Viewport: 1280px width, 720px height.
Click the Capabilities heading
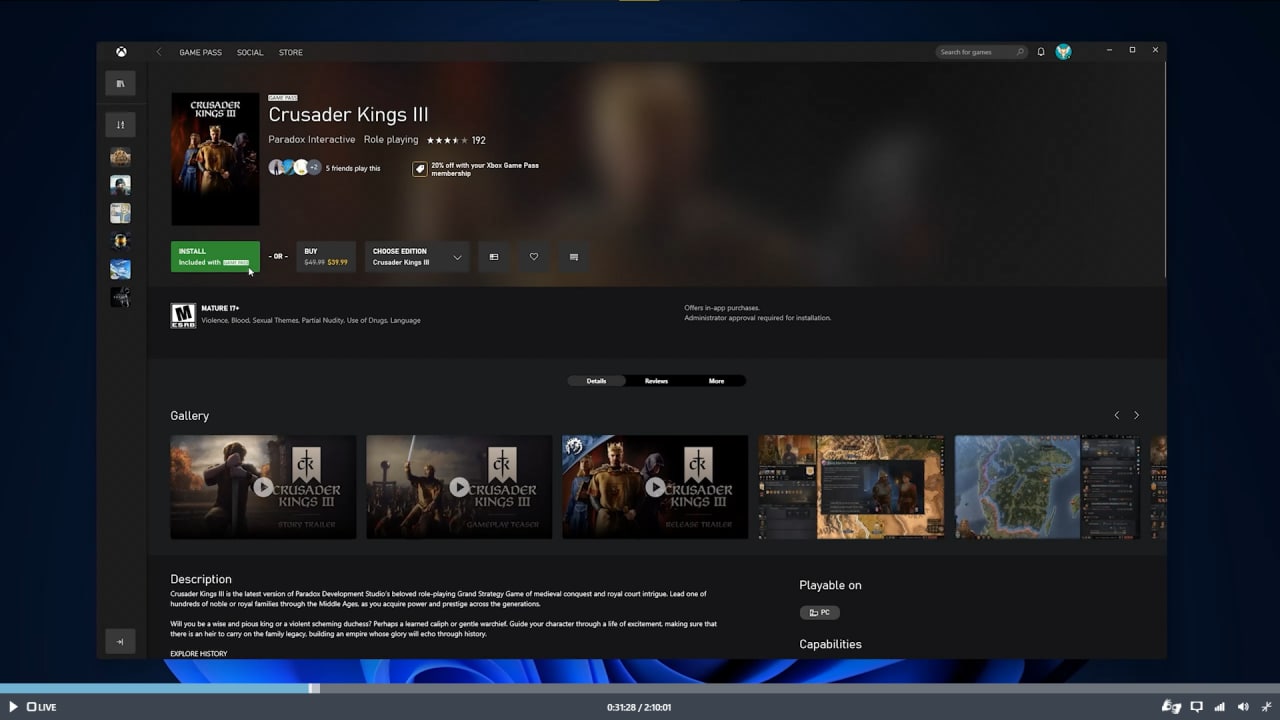[x=830, y=644]
